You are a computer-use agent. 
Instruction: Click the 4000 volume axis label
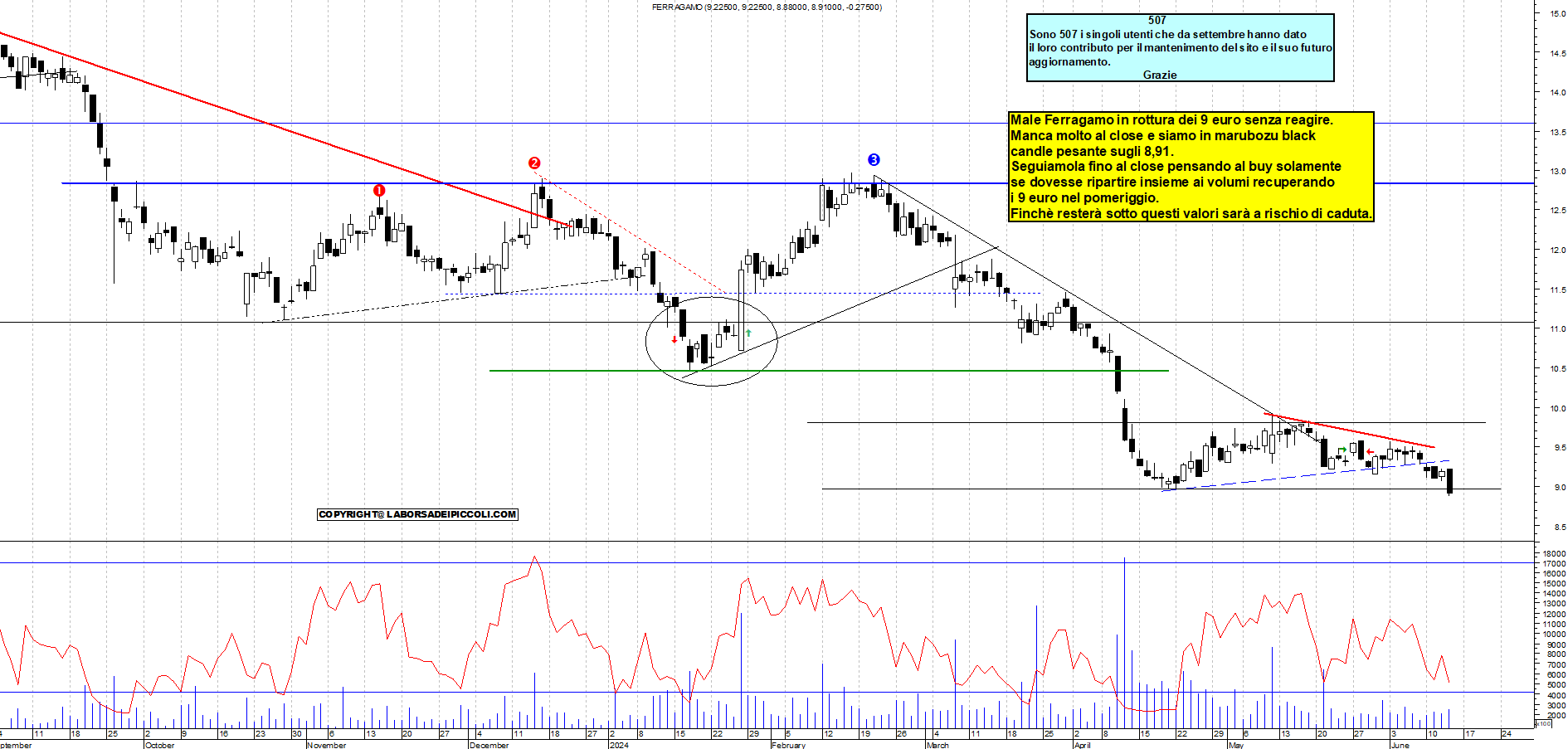1556,695
